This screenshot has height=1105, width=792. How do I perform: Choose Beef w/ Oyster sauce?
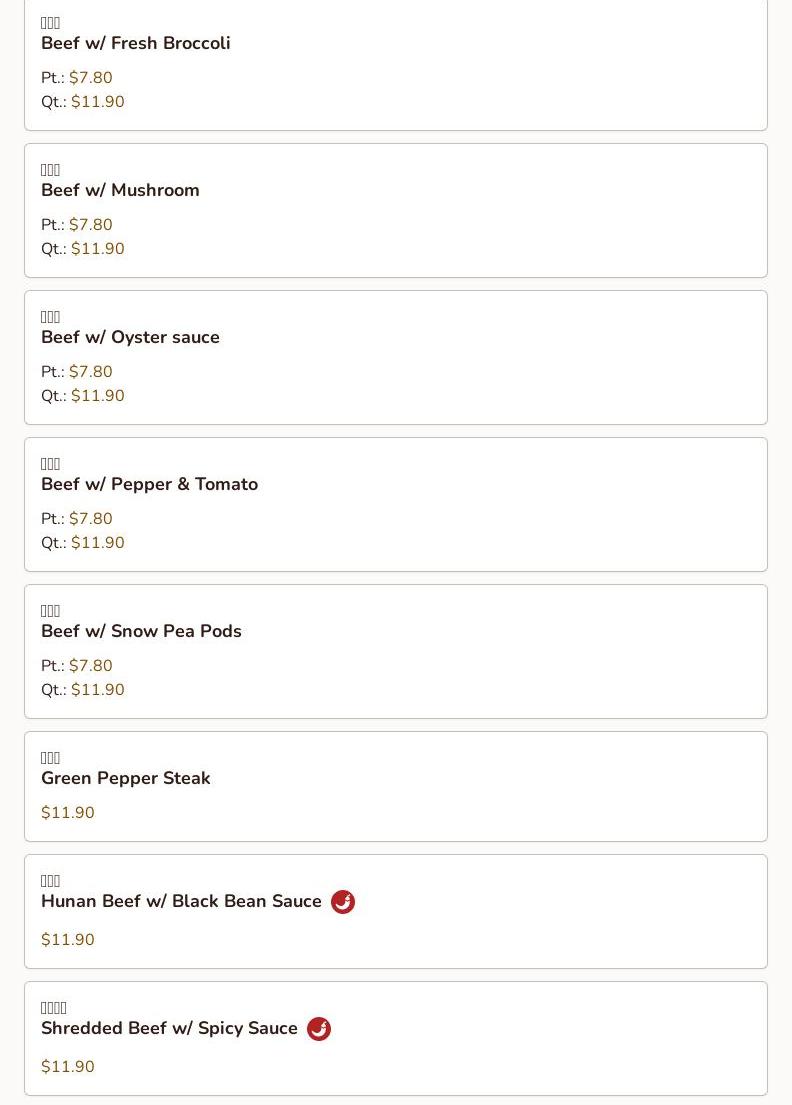click(130, 338)
